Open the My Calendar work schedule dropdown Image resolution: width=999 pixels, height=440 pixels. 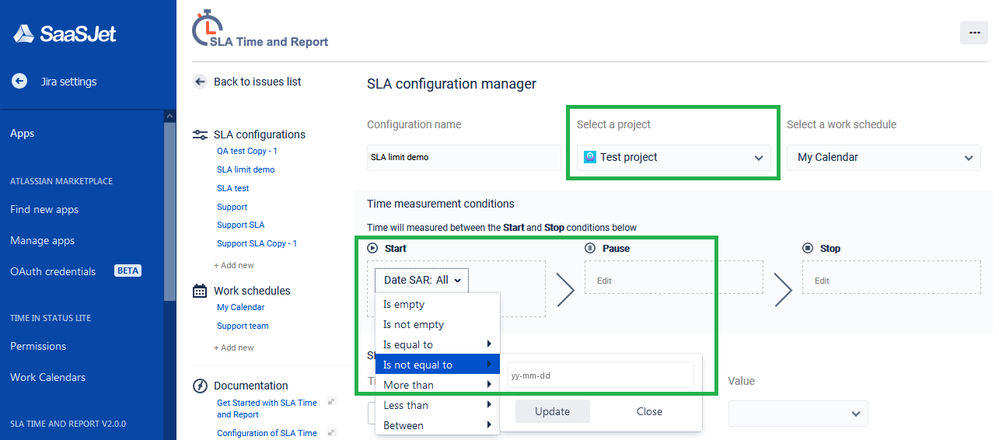point(884,157)
